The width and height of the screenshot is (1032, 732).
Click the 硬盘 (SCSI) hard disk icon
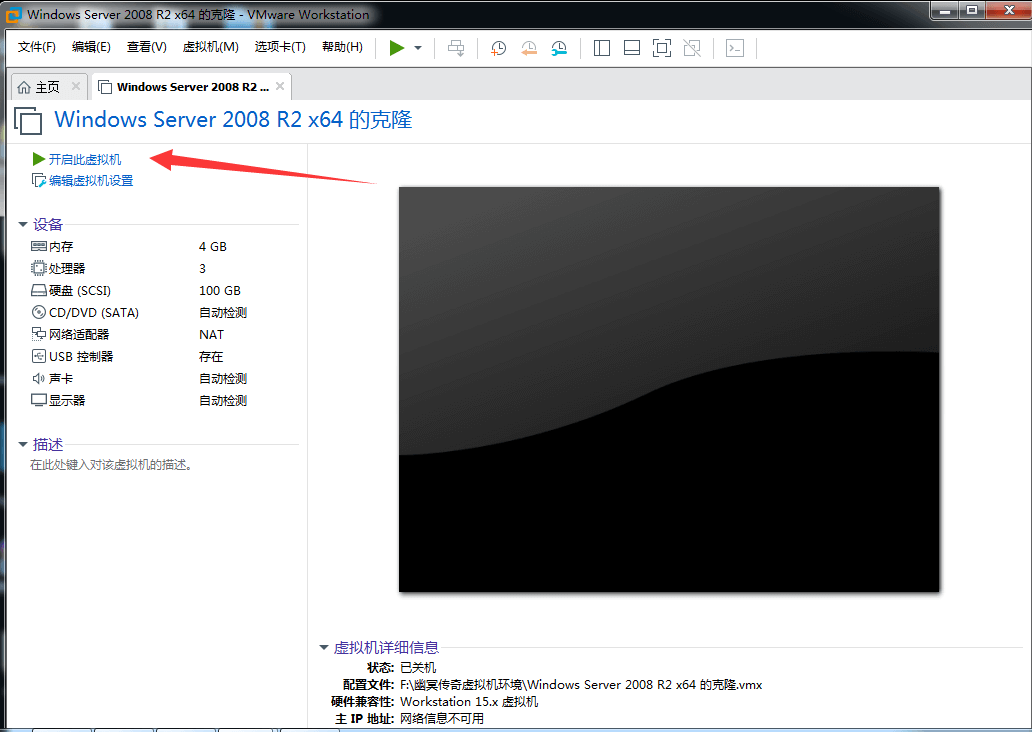(39, 290)
